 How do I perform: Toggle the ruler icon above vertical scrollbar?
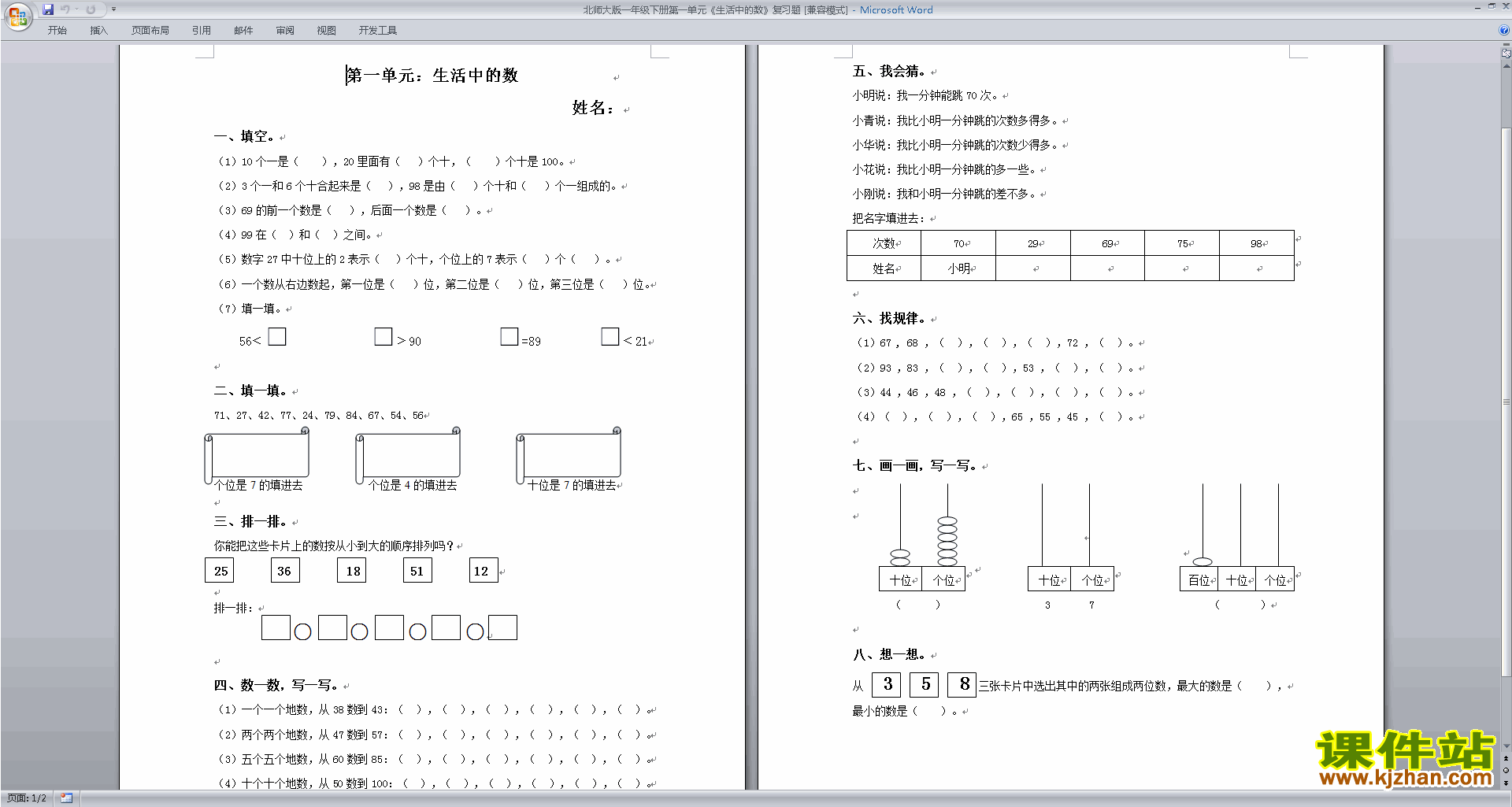(x=1506, y=54)
